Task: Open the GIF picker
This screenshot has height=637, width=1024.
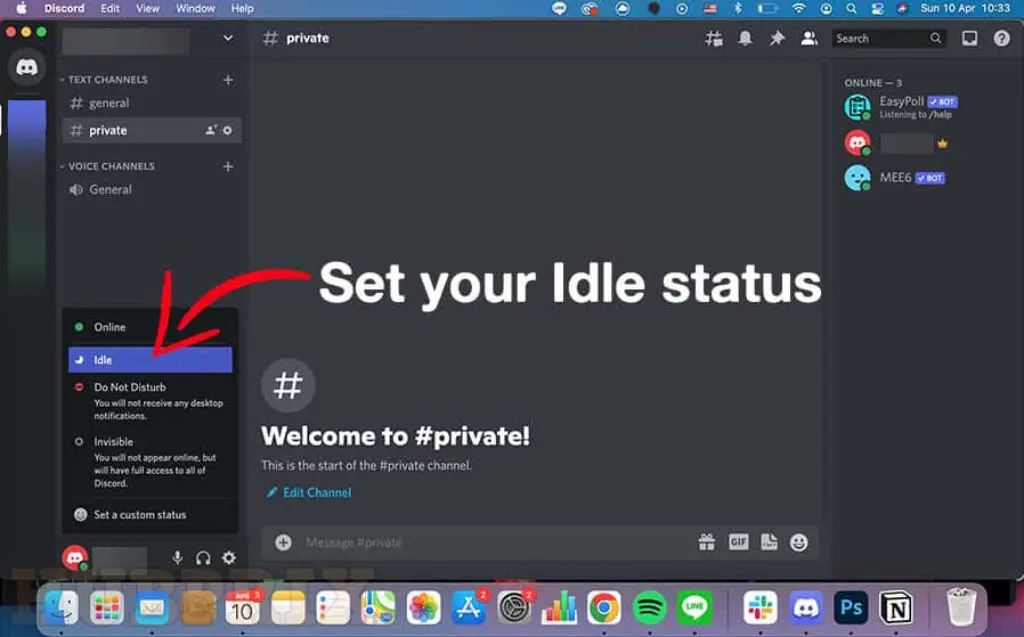Action: (739, 542)
